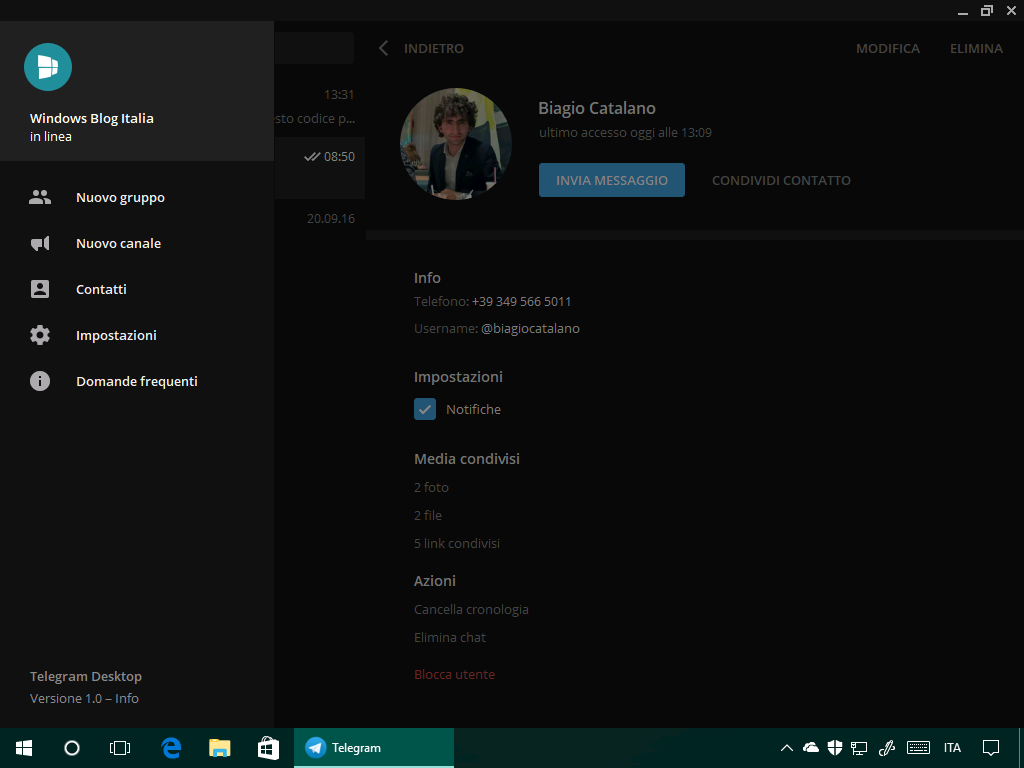This screenshot has width=1024, height=768.
Task: Click the OneDrive cloud tray icon
Action: [810, 748]
